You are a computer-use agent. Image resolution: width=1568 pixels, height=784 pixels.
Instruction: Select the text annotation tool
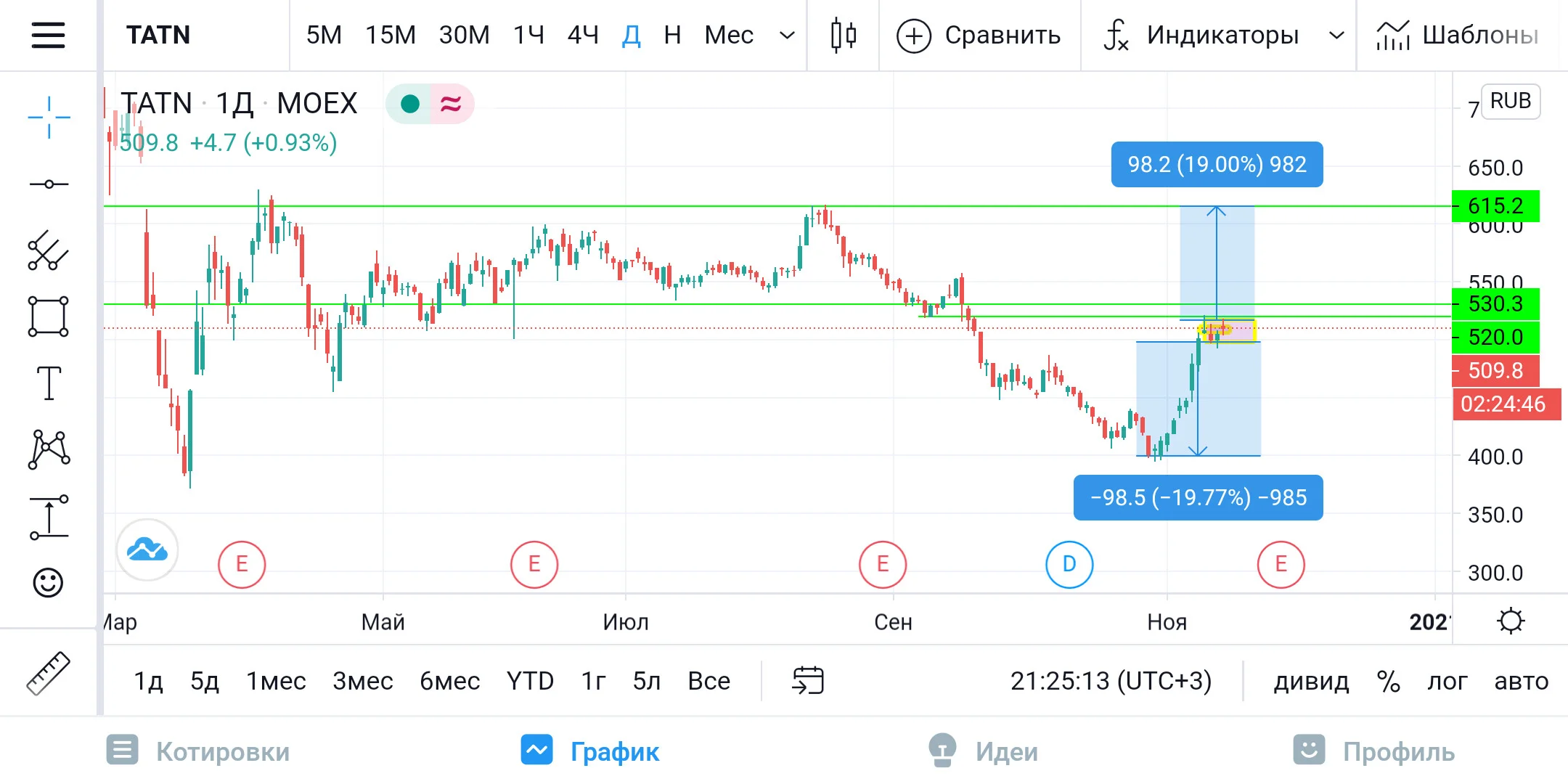click(x=49, y=383)
